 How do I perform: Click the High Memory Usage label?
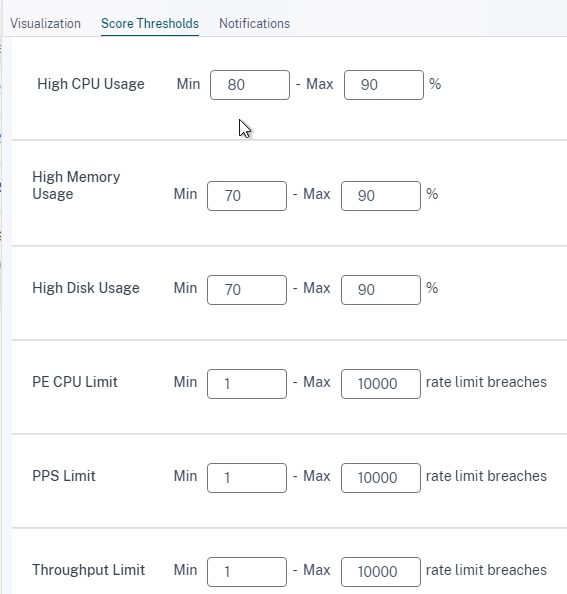76,185
